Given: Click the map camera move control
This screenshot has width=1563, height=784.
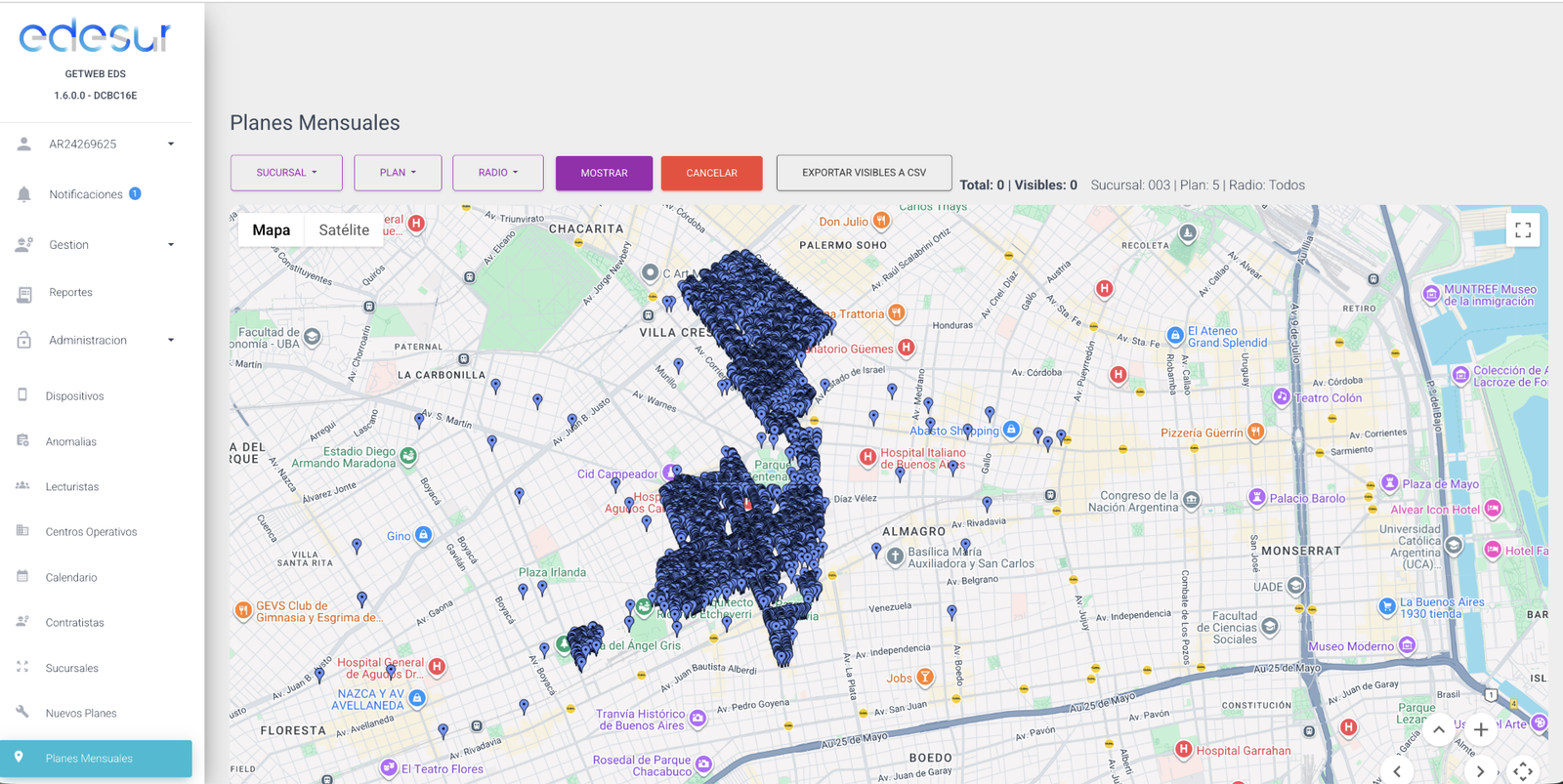Looking at the screenshot, I should pos(1523,771).
